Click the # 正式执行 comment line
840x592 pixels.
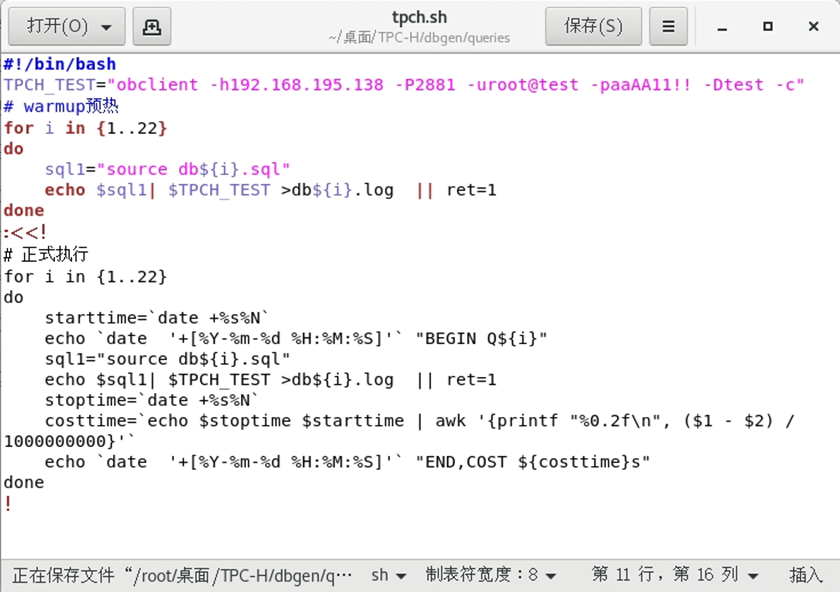click(46, 254)
